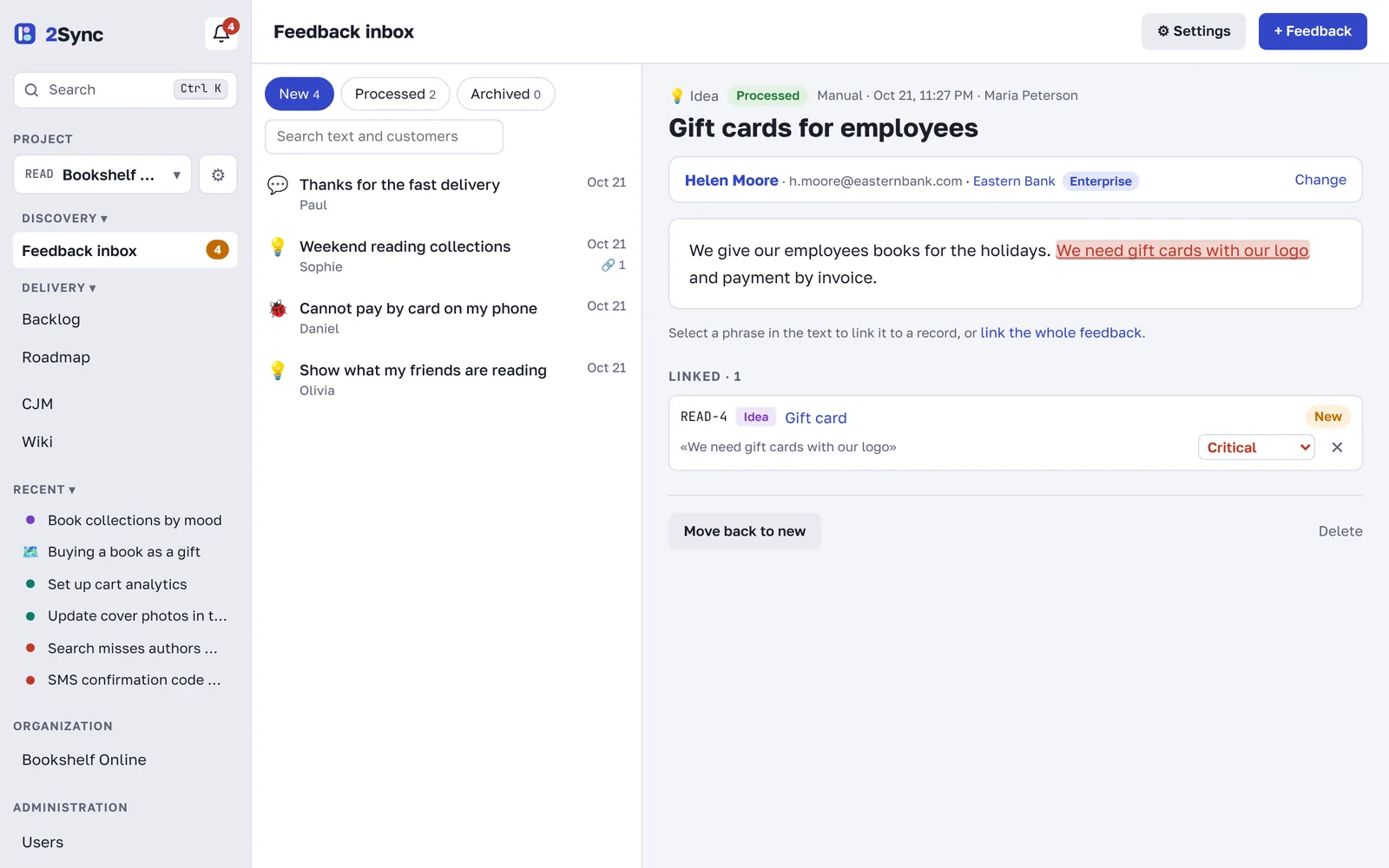Click the search magnifier icon in sidebar
The height and width of the screenshot is (868, 1389).
coord(31,89)
